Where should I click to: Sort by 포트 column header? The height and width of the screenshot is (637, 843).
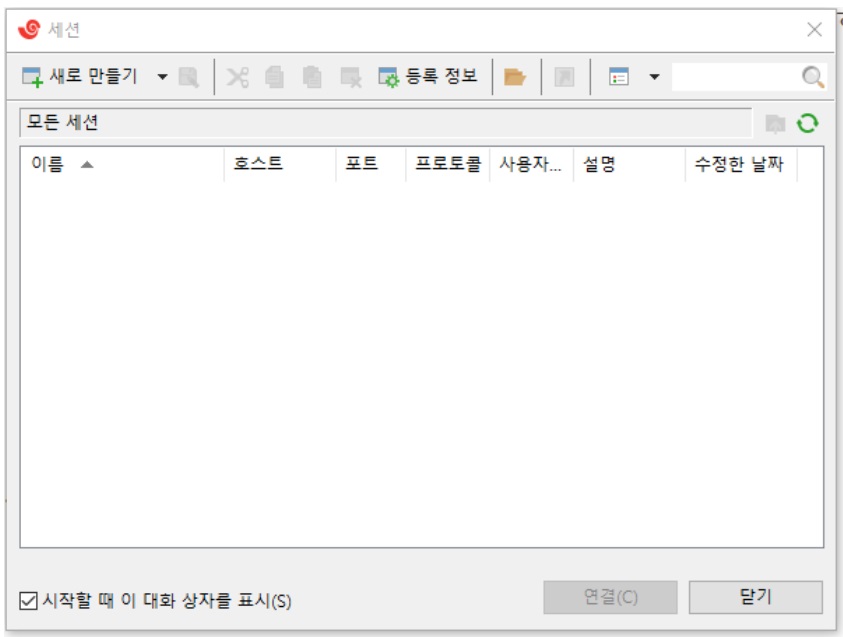[x=371, y=164]
